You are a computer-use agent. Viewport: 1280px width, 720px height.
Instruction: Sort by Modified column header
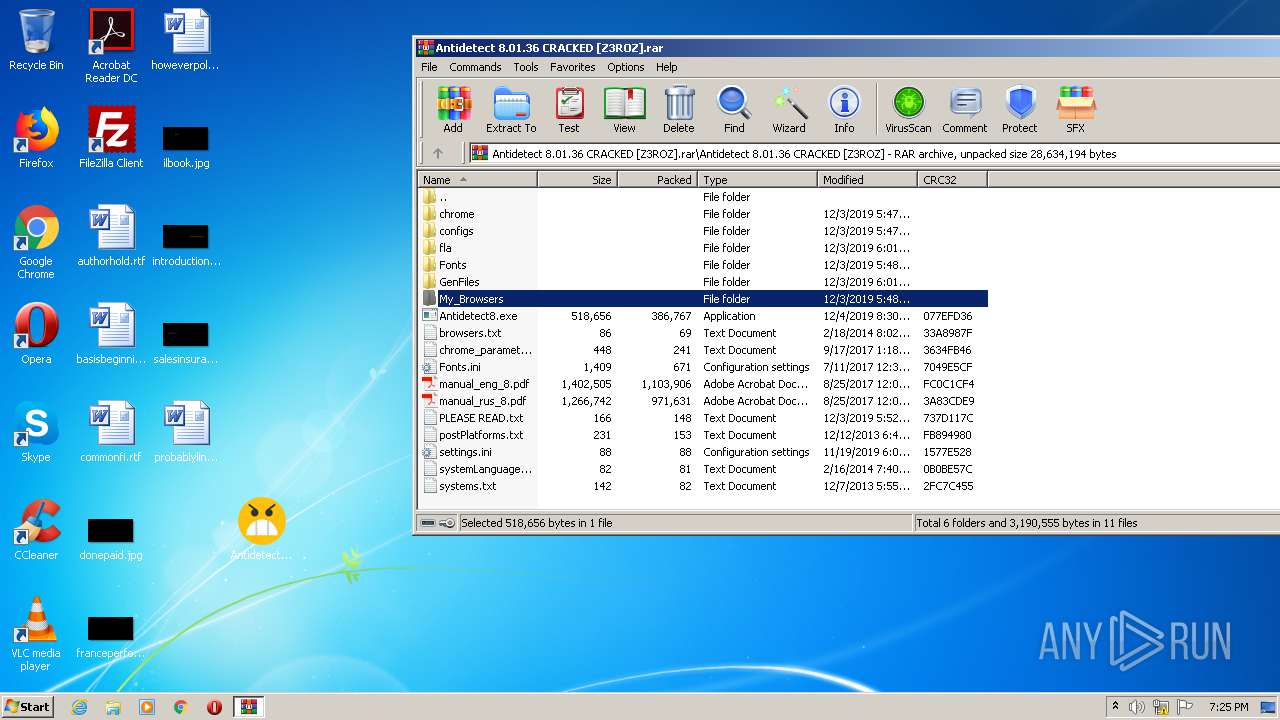pos(867,180)
